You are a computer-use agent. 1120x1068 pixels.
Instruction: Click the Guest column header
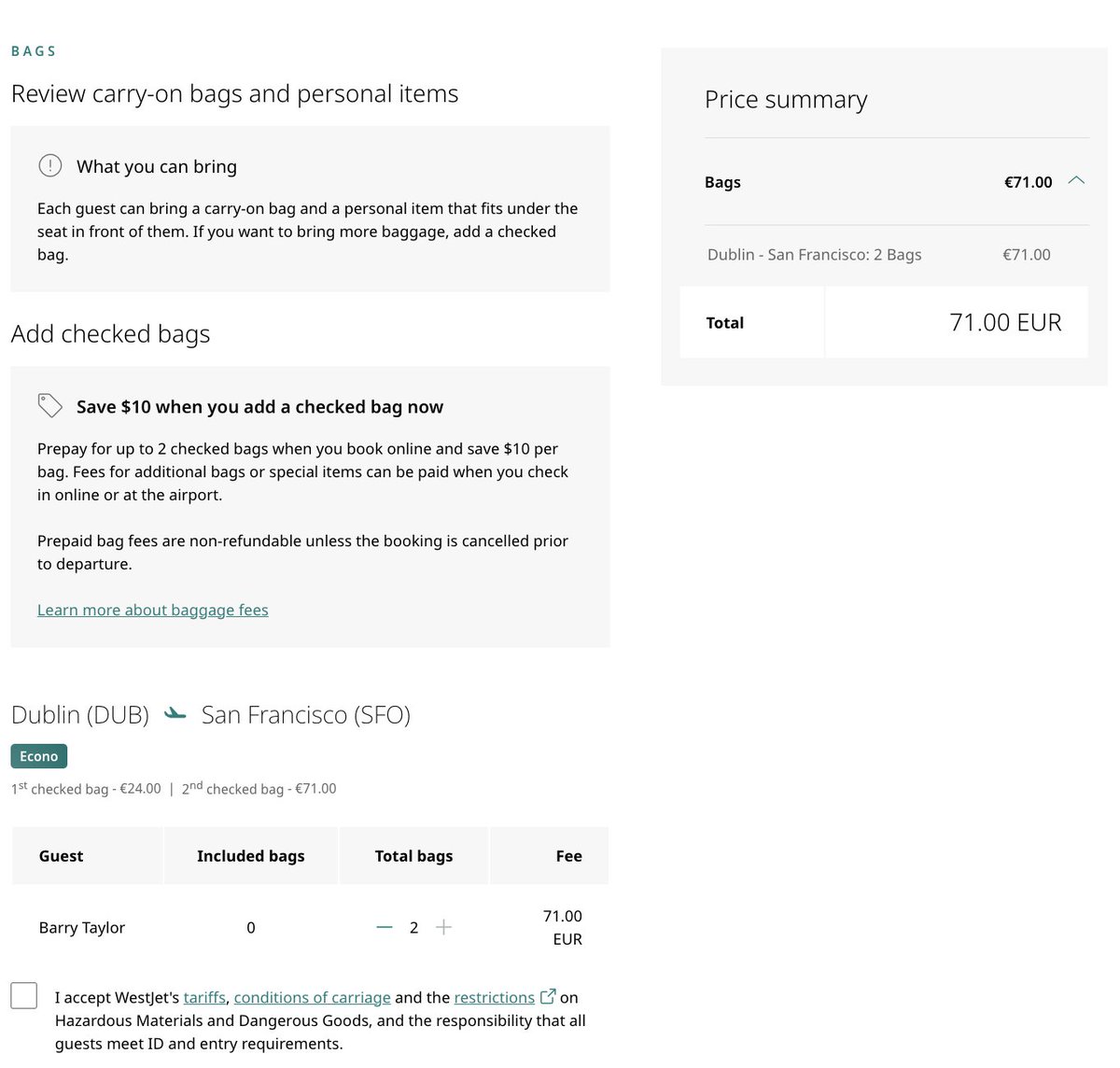coord(62,856)
